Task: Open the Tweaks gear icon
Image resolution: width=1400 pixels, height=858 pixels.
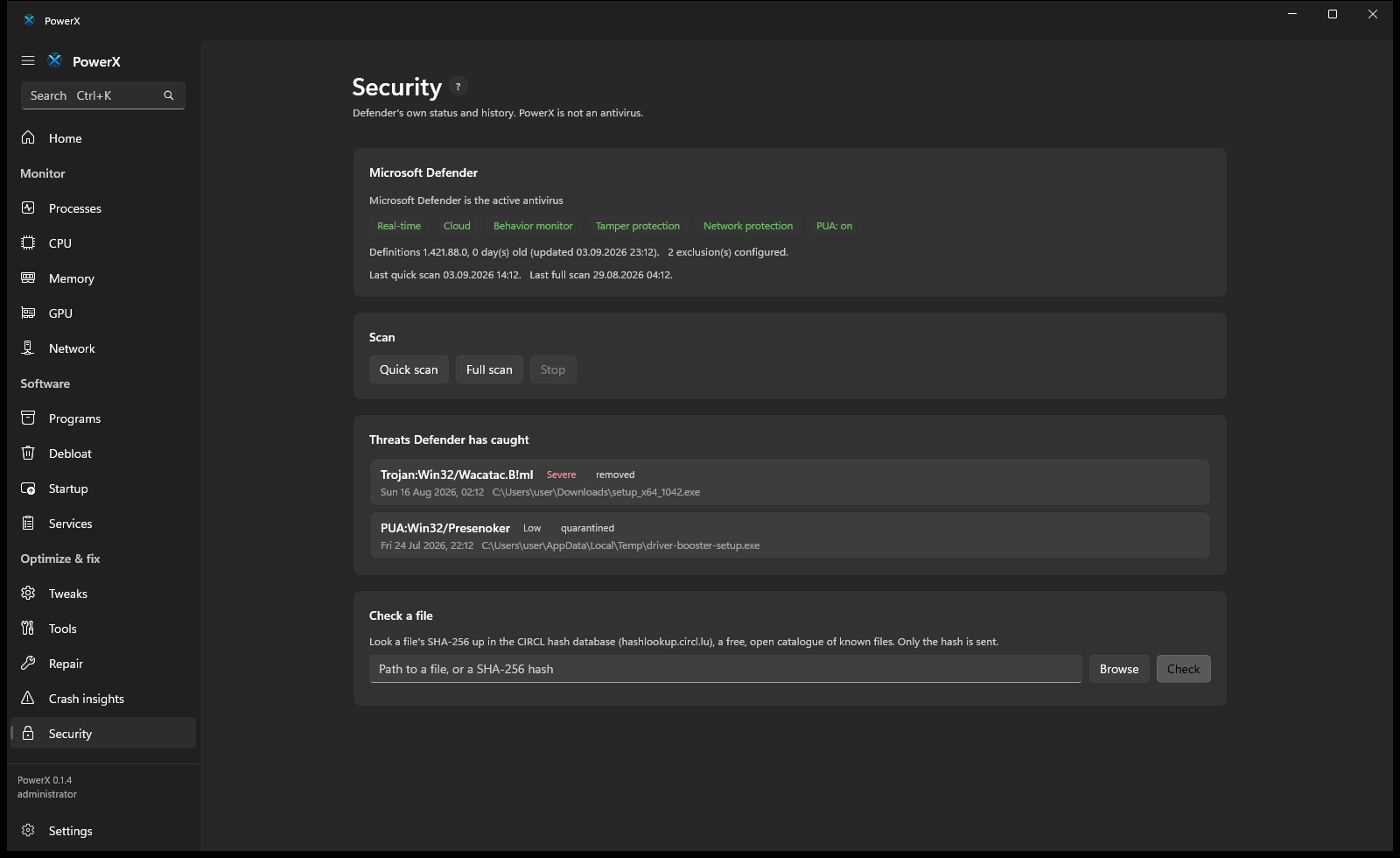Action: (28, 593)
